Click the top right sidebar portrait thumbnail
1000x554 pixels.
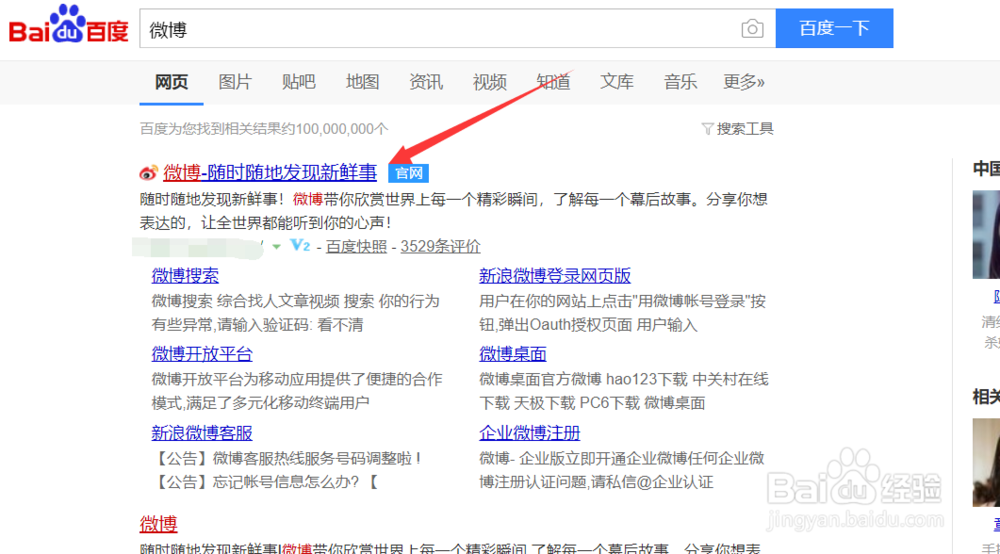[986, 235]
